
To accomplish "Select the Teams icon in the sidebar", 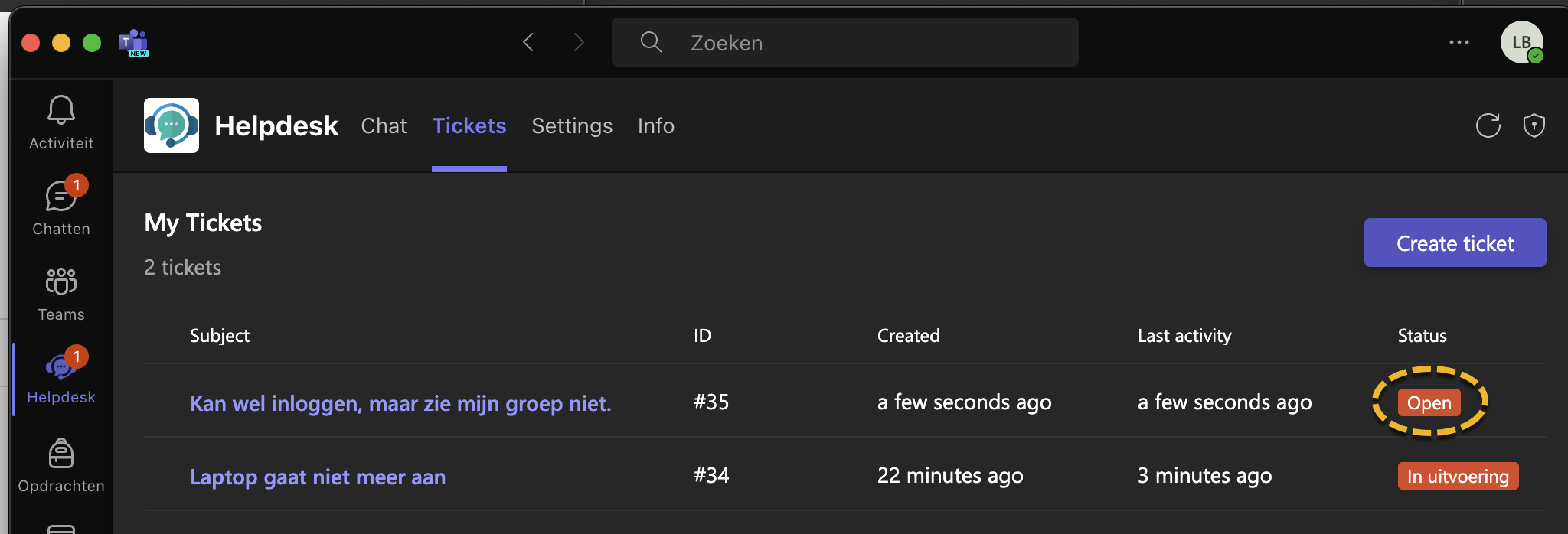I will pyautogui.click(x=61, y=293).
